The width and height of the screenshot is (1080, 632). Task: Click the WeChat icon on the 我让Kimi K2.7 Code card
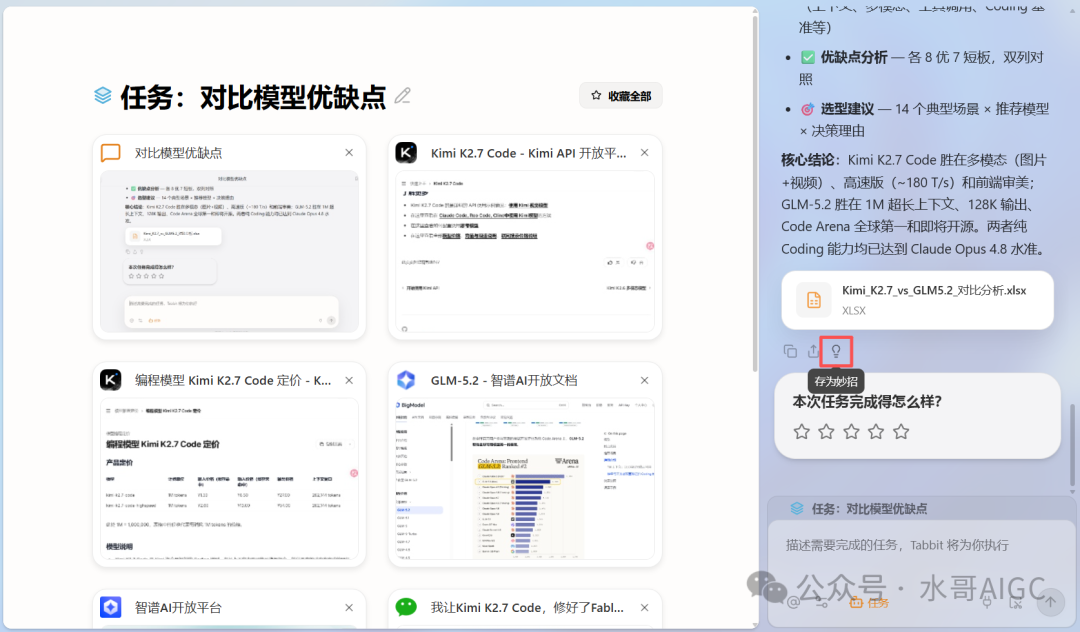coord(406,607)
